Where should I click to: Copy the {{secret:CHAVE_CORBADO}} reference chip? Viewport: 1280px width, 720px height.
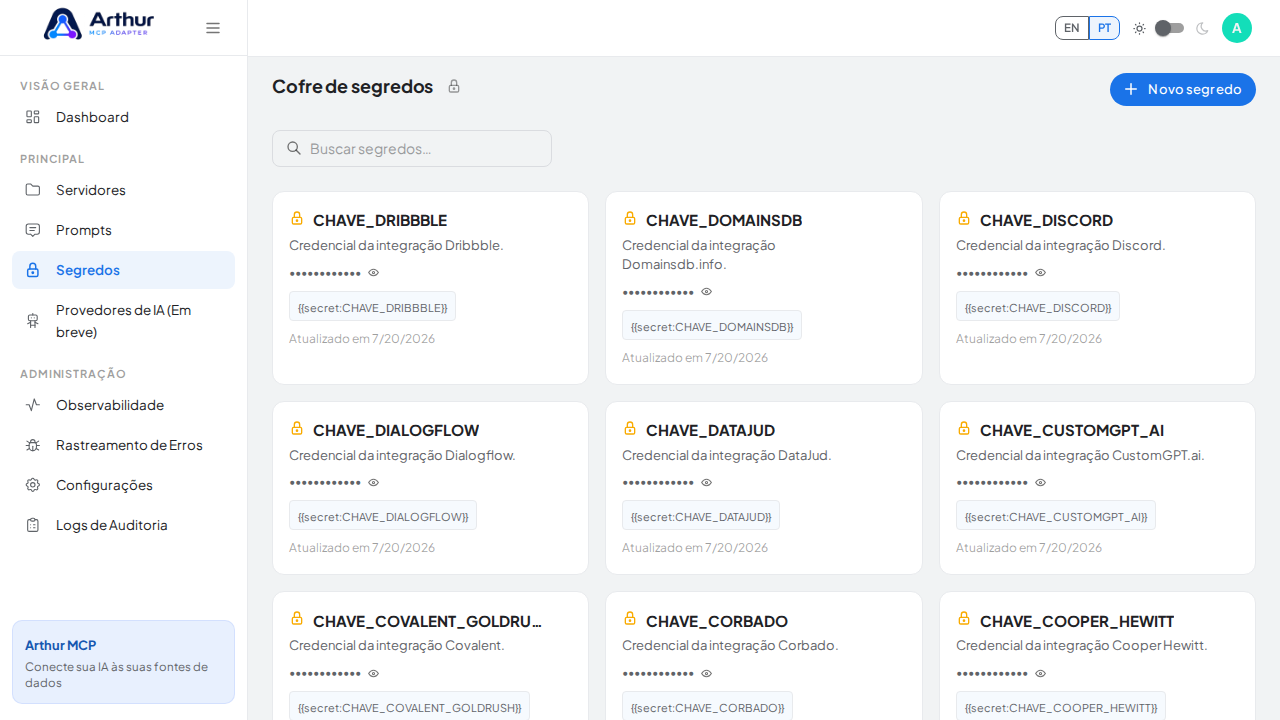click(x=707, y=707)
